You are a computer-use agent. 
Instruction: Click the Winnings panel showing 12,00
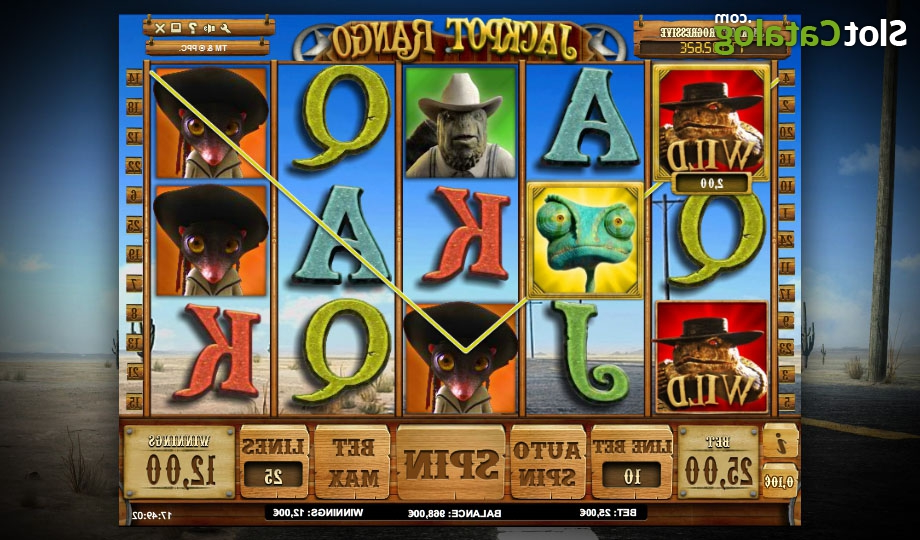(180, 462)
